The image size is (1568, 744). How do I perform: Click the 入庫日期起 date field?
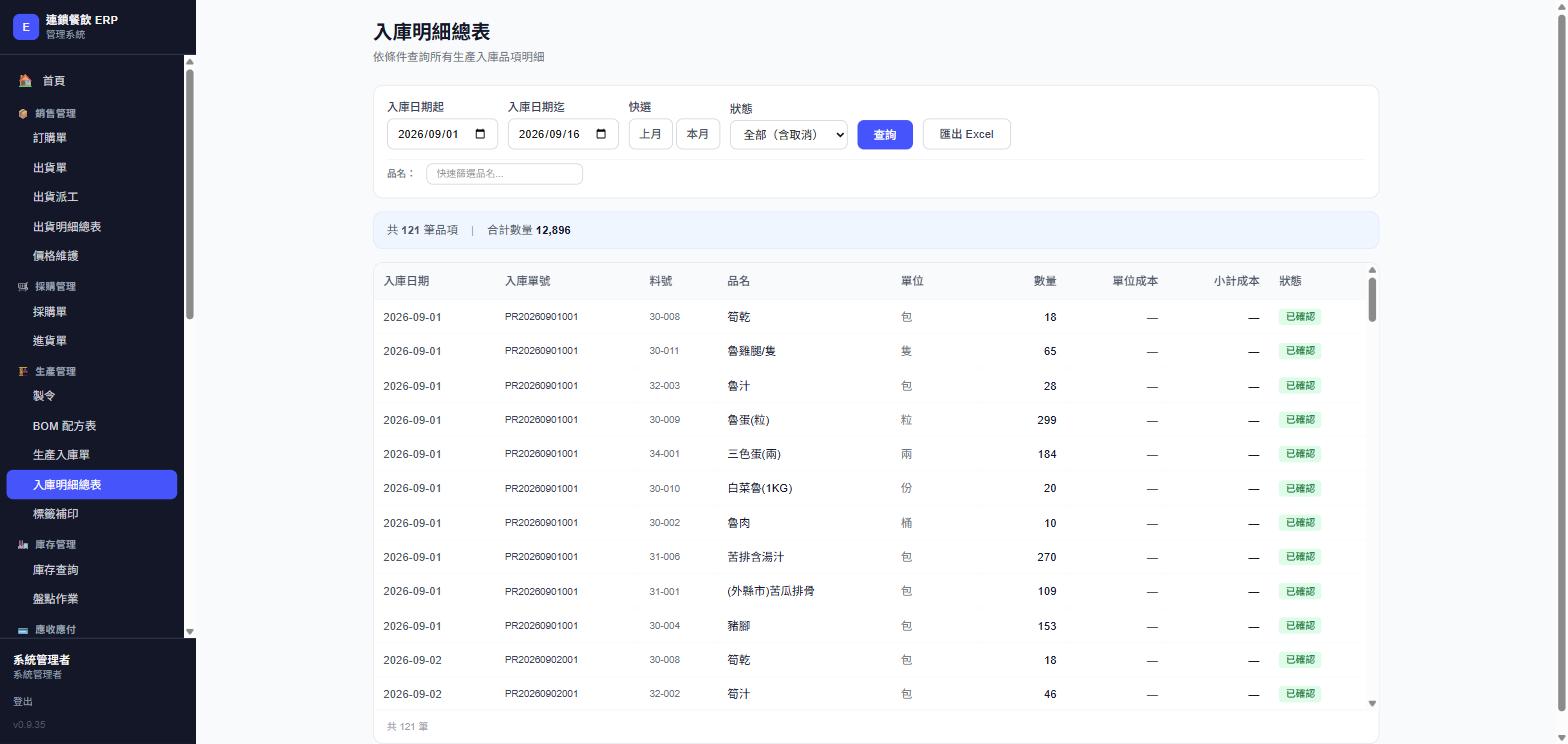coord(442,134)
